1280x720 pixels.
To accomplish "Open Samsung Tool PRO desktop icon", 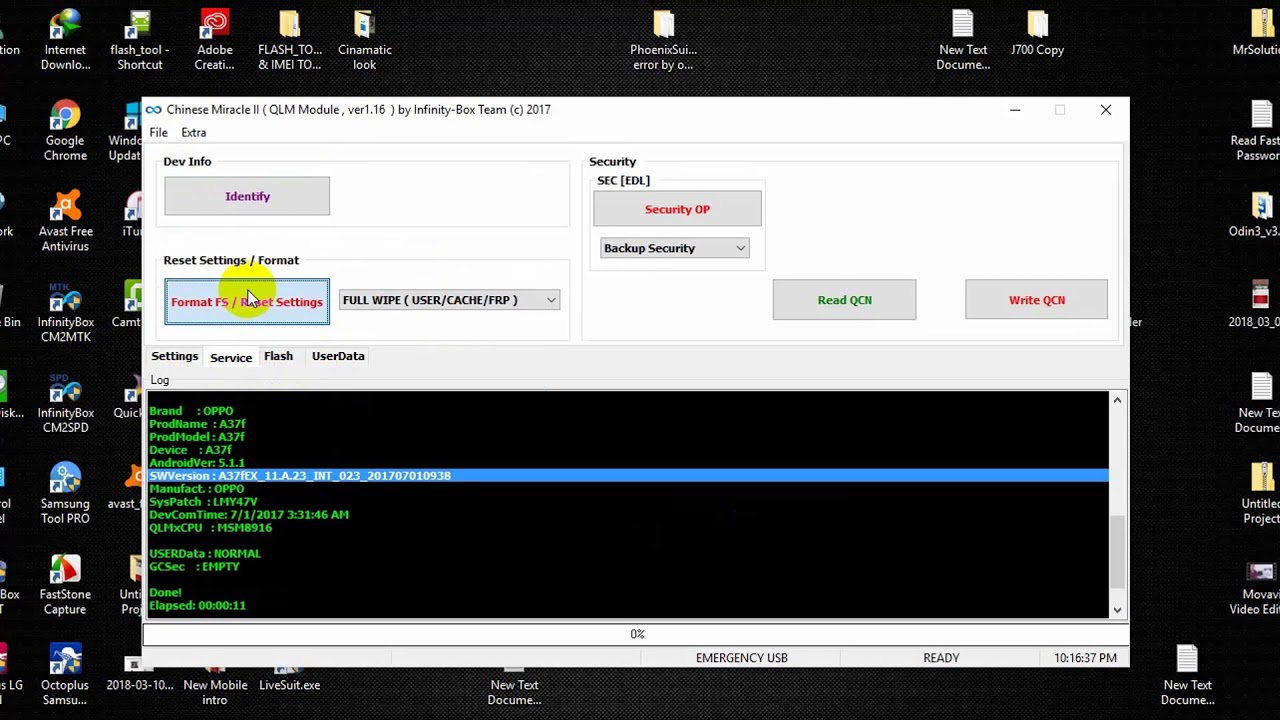I will tap(65, 494).
